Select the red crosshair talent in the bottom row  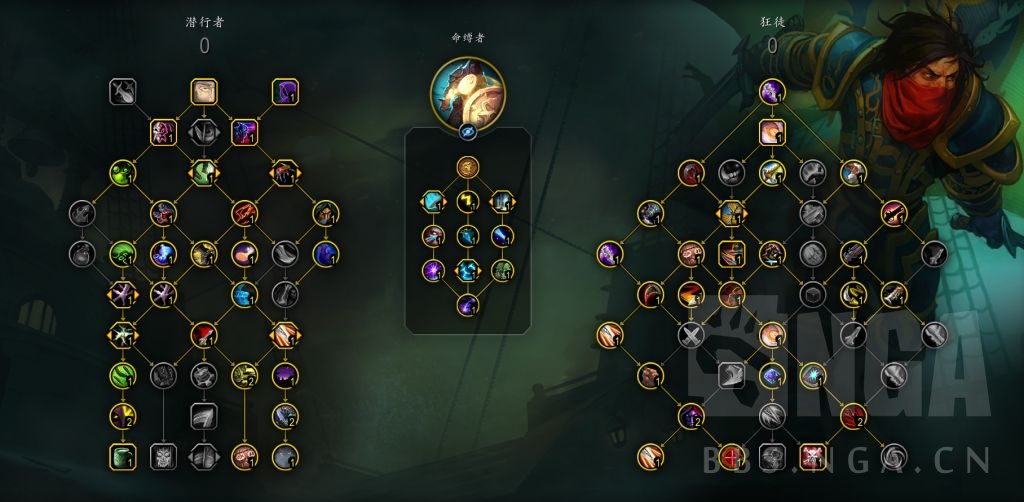(731, 457)
